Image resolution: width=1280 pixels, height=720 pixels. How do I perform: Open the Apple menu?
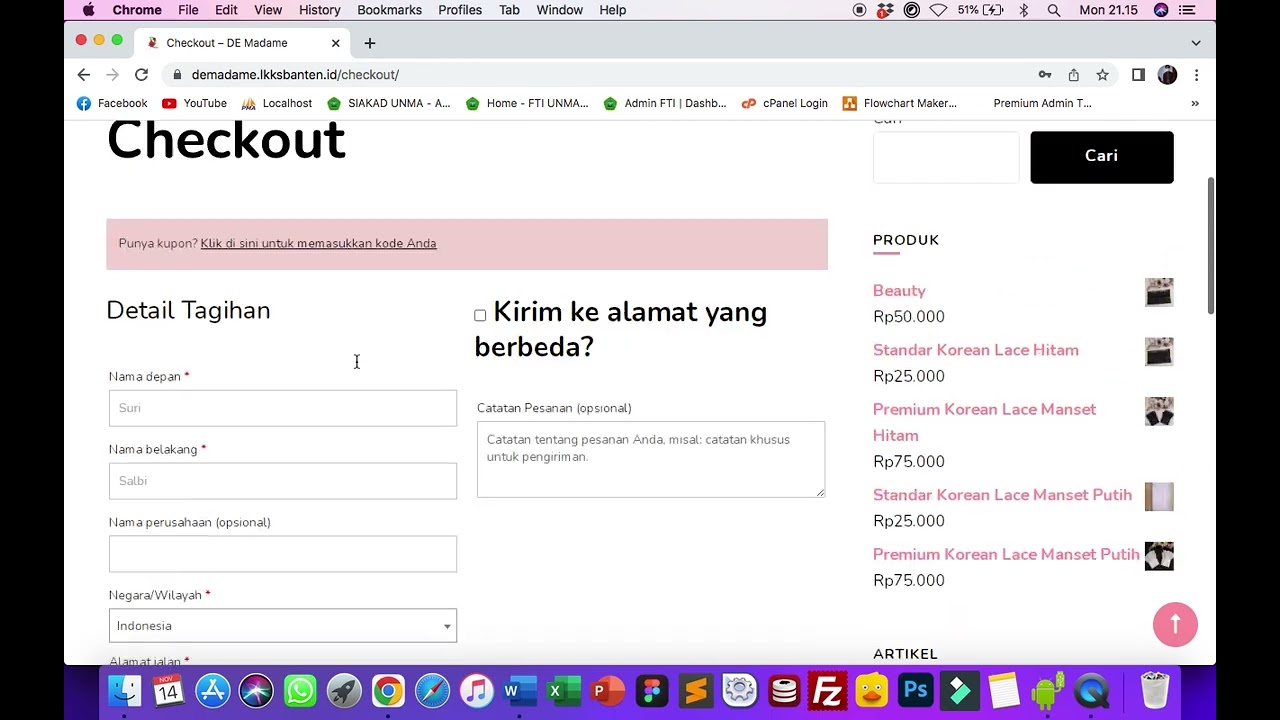click(x=88, y=10)
